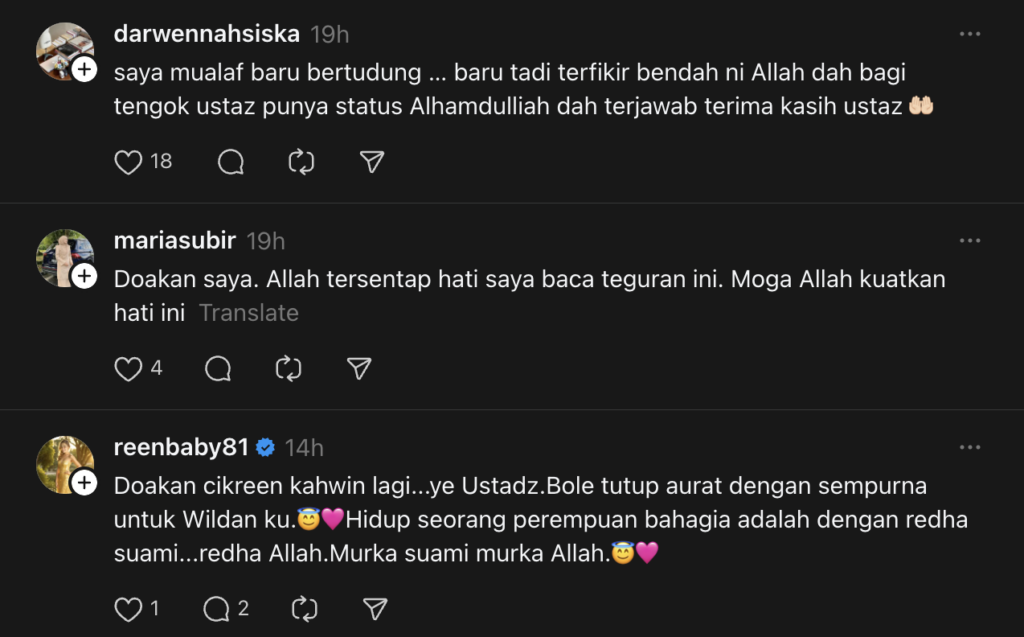Repost reenbaby81's comment
1024x637 pixels.
[x=304, y=608]
